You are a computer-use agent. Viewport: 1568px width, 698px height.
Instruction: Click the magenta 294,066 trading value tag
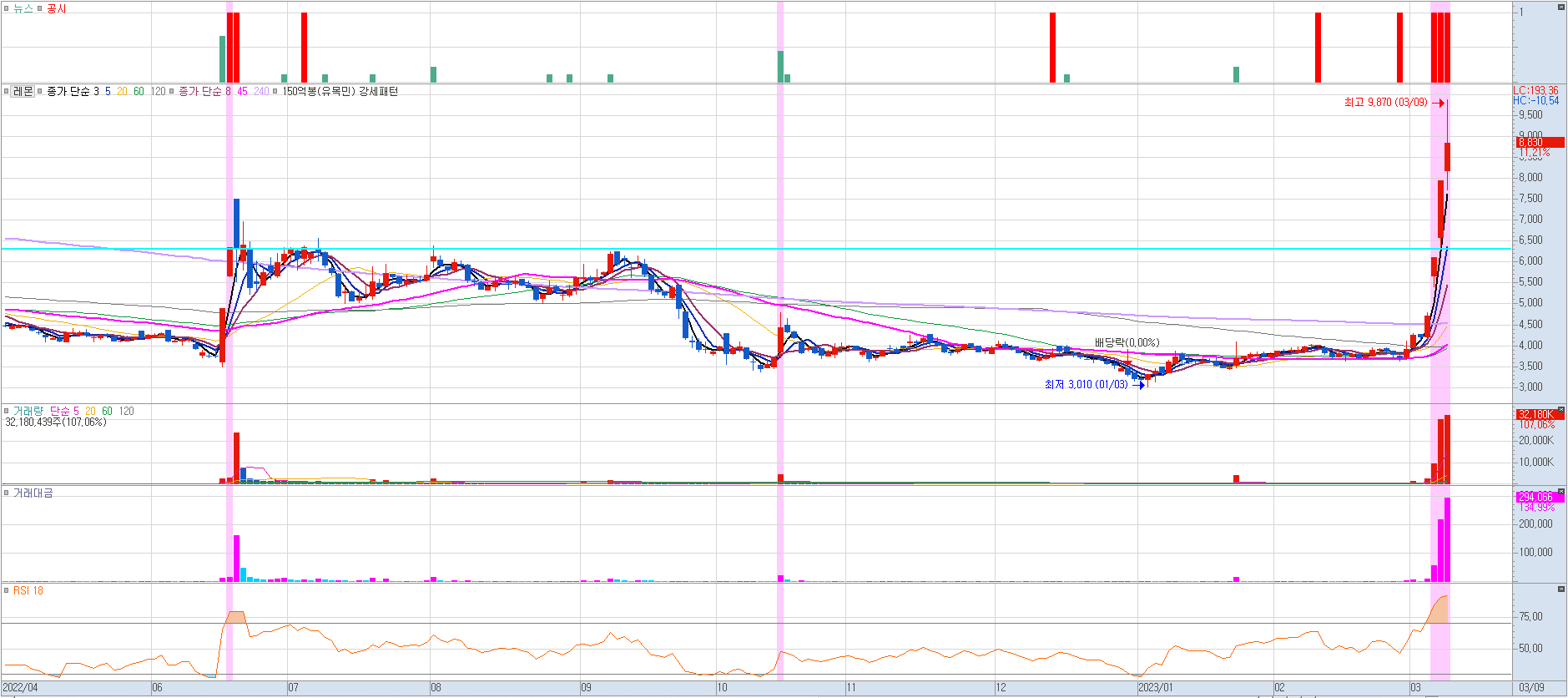1540,497
